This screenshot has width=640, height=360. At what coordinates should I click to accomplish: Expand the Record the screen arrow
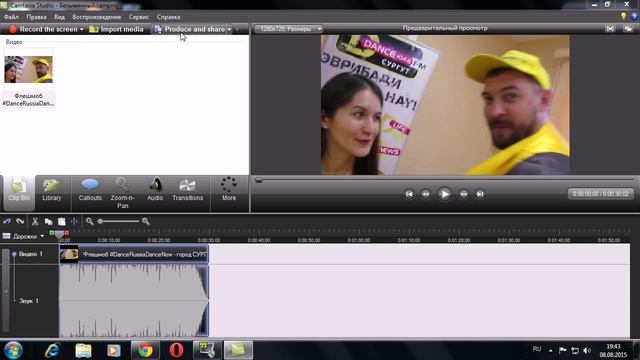82,29
